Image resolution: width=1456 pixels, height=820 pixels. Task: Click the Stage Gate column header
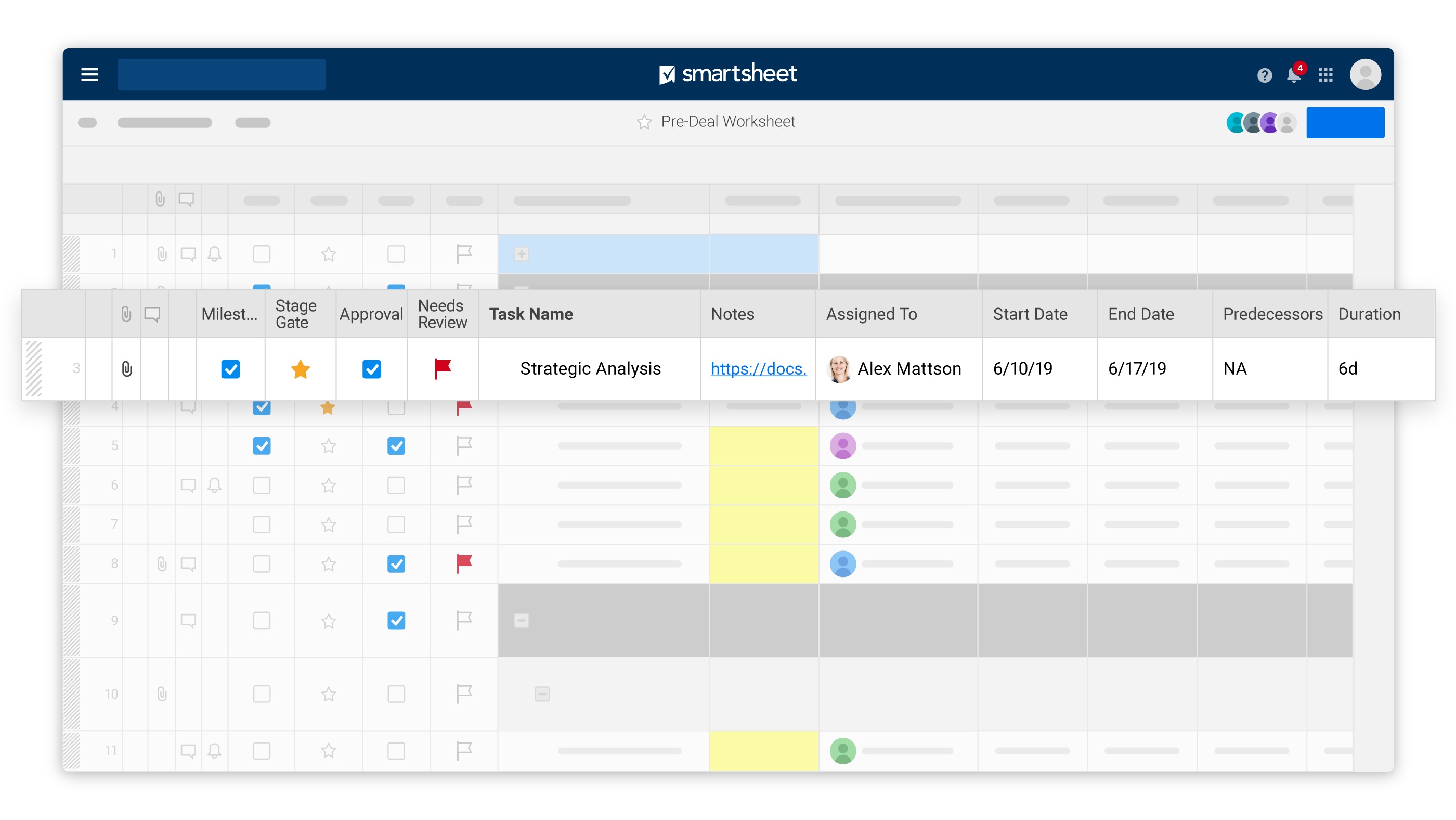[300, 314]
